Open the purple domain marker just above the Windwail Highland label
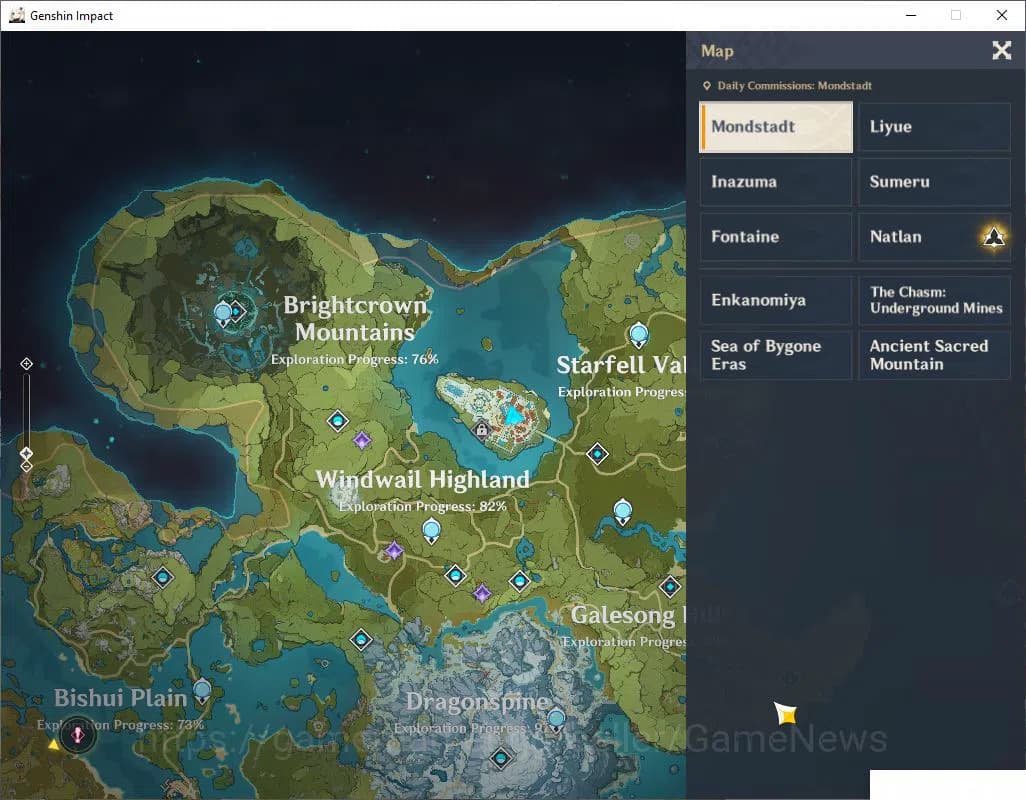This screenshot has height=800, width=1026. pyautogui.click(x=363, y=440)
